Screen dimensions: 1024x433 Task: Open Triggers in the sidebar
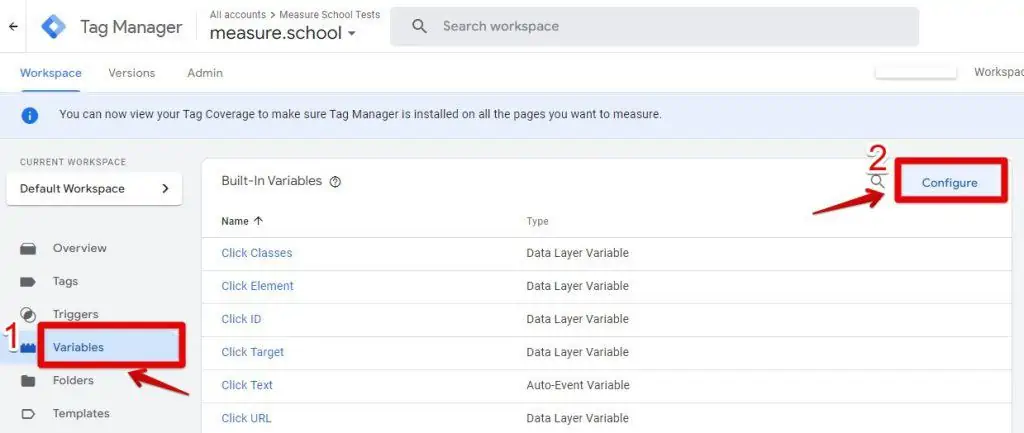pos(75,314)
